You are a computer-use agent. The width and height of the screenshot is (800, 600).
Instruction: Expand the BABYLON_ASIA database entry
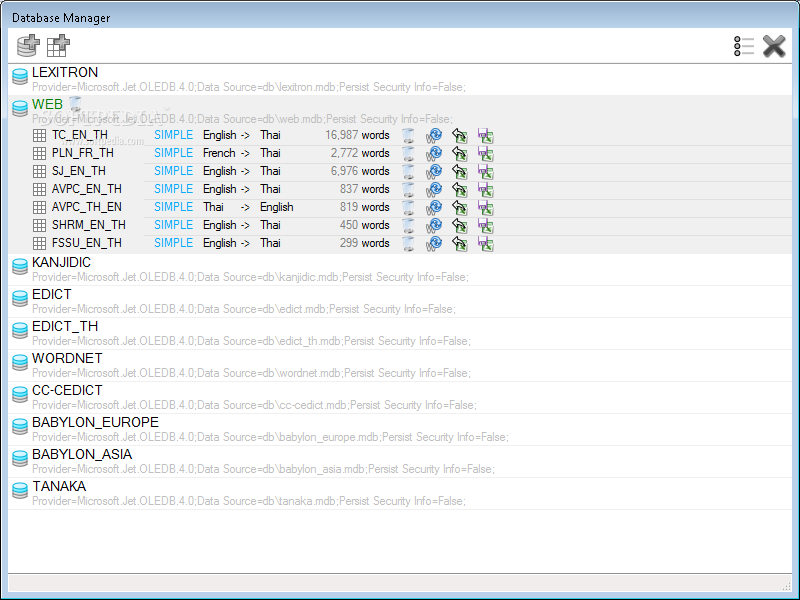(x=20, y=458)
